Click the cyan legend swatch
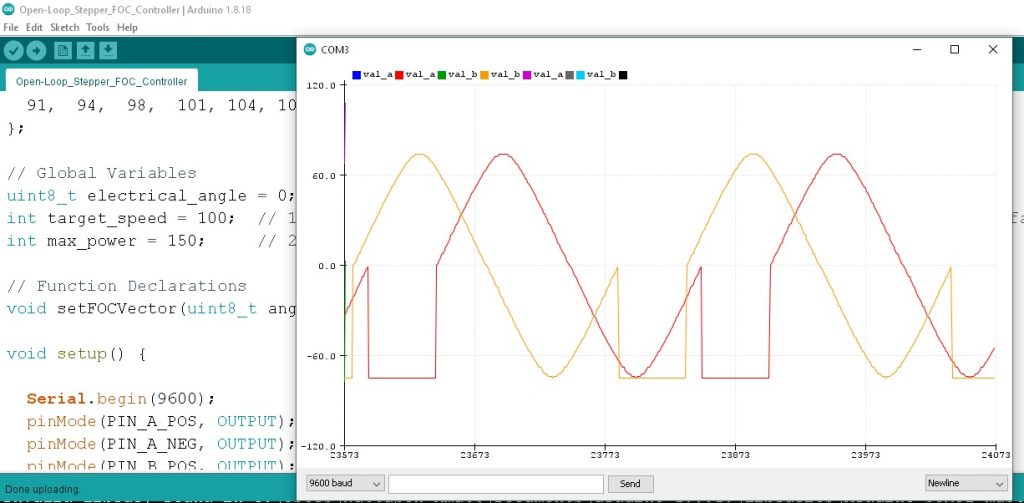The width and height of the screenshot is (1024, 503). (x=580, y=75)
